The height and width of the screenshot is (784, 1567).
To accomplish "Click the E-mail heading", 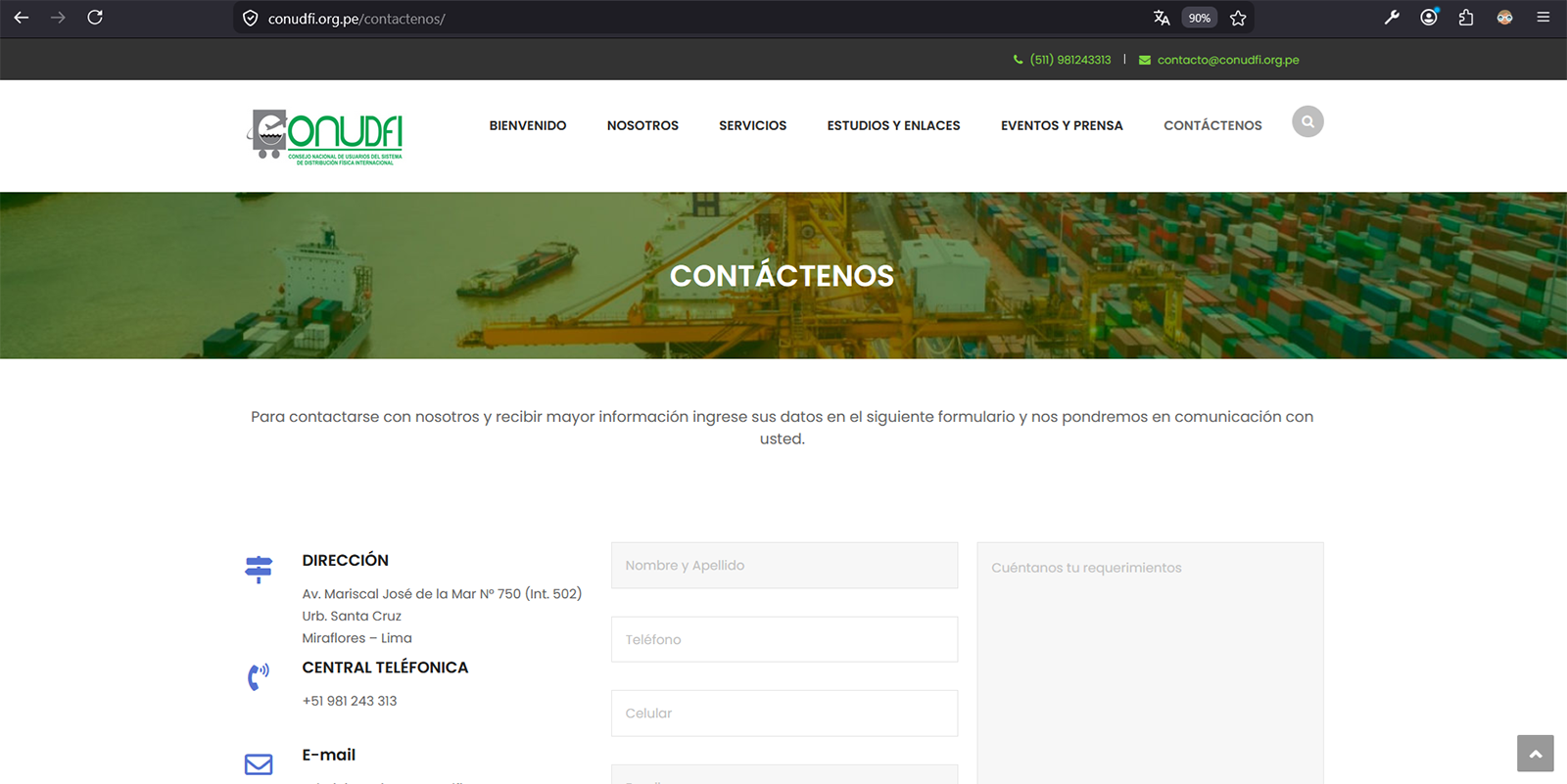I will point(328,755).
